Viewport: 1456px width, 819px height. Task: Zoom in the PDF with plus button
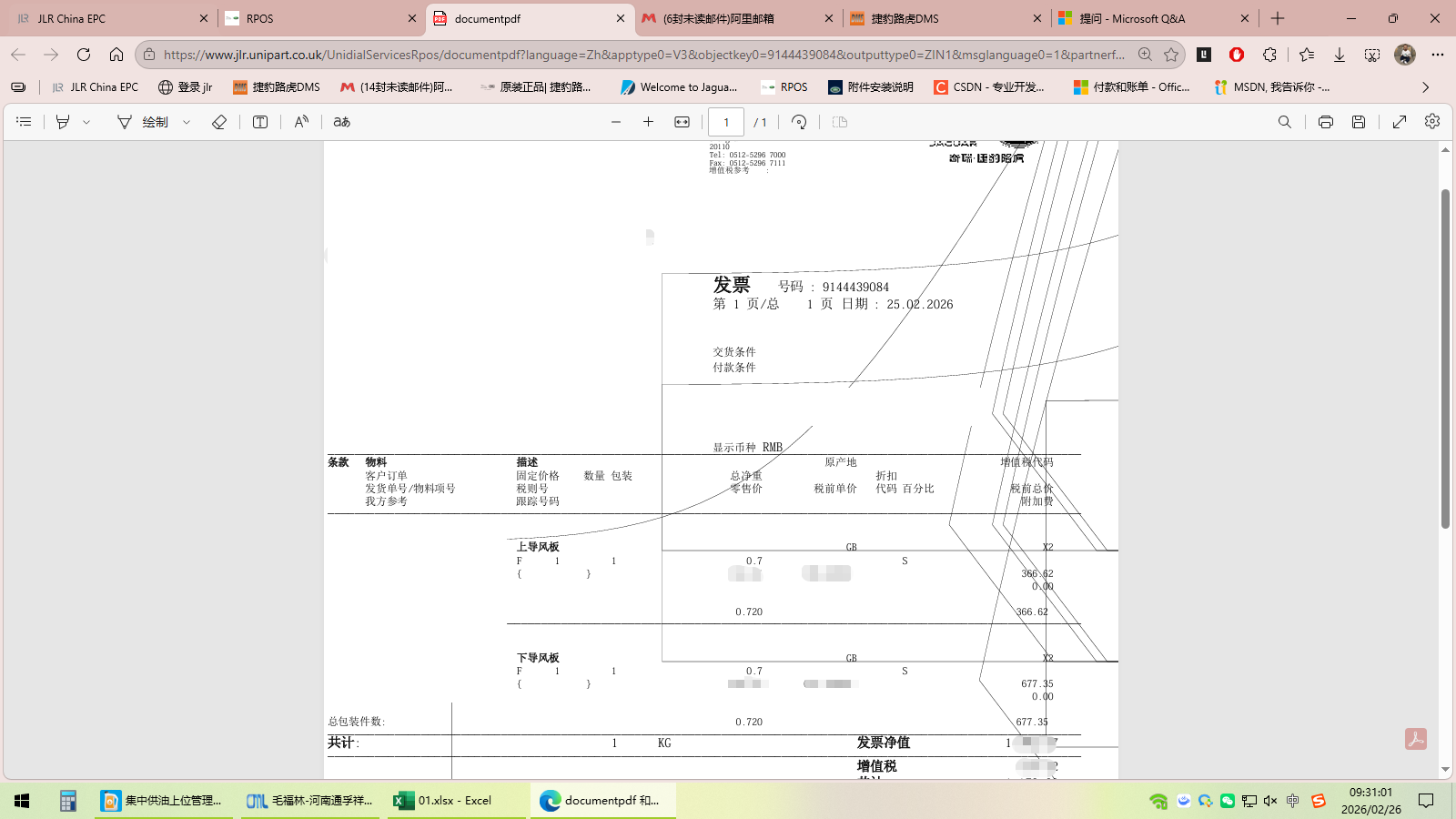pyautogui.click(x=649, y=122)
